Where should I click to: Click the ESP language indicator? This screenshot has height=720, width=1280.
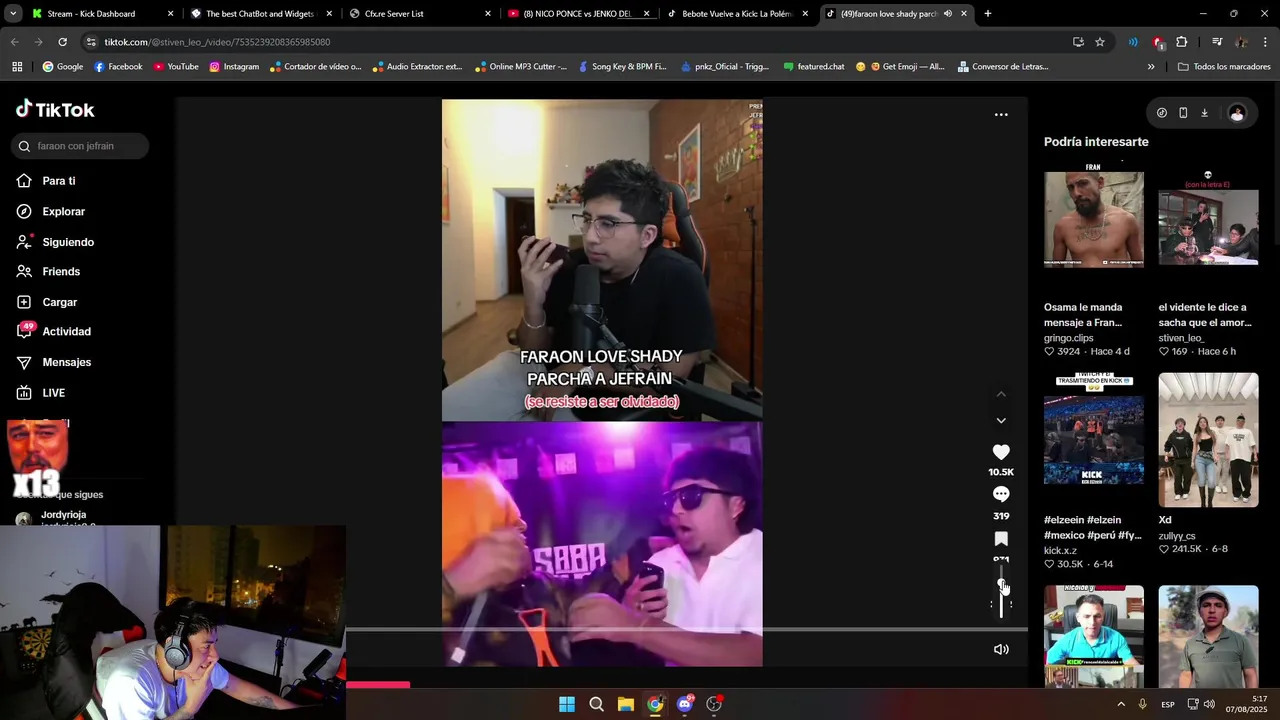pyautogui.click(x=1168, y=705)
